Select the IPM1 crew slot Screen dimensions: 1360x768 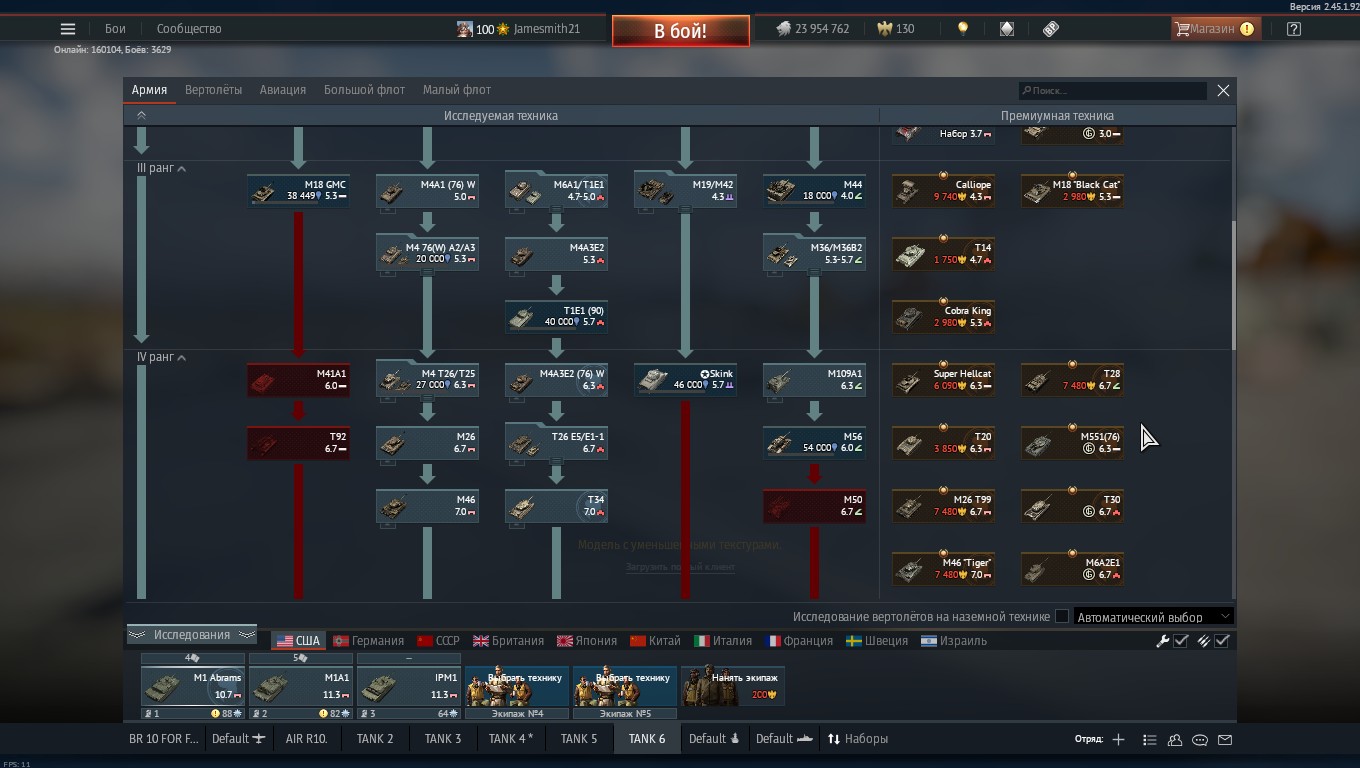click(x=409, y=686)
